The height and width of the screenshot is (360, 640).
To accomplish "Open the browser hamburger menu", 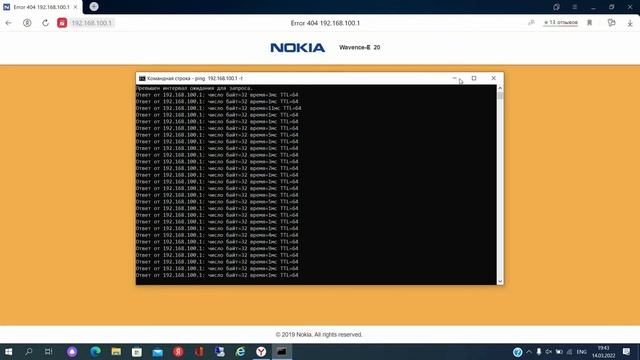I will pyautogui.click(x=575, y=7).
